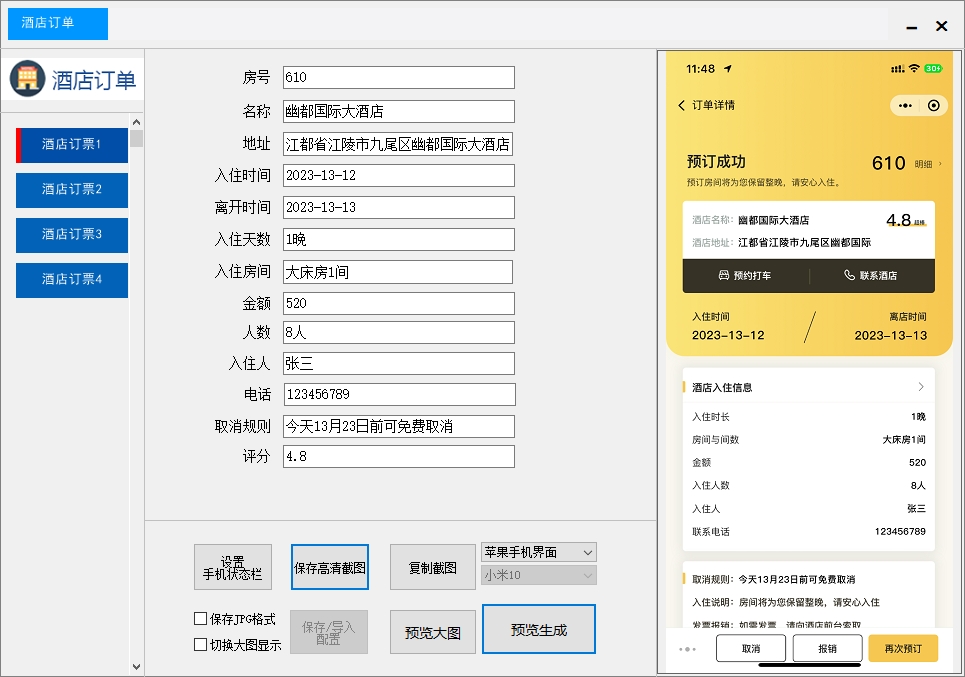Select the 酒店订票4 tab

(71, 280)
